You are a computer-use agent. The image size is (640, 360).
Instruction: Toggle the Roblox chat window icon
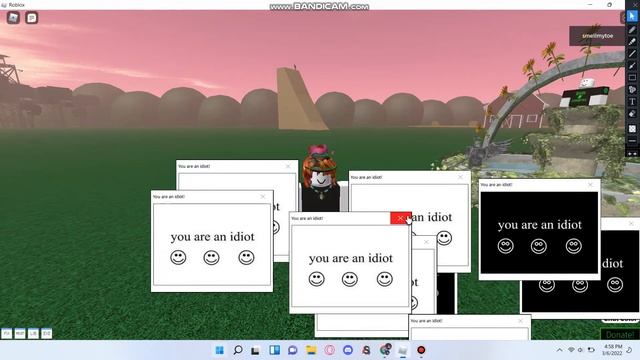coord(31,18)
